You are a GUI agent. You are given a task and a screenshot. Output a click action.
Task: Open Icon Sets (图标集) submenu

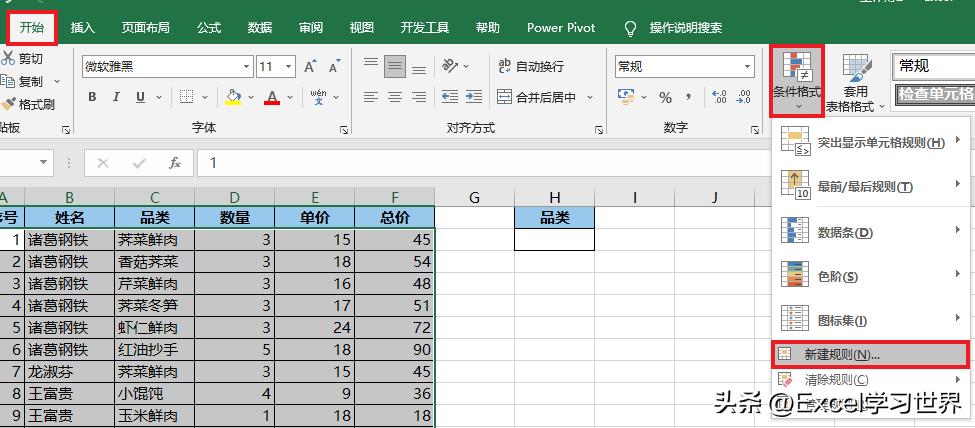(871, 320)
